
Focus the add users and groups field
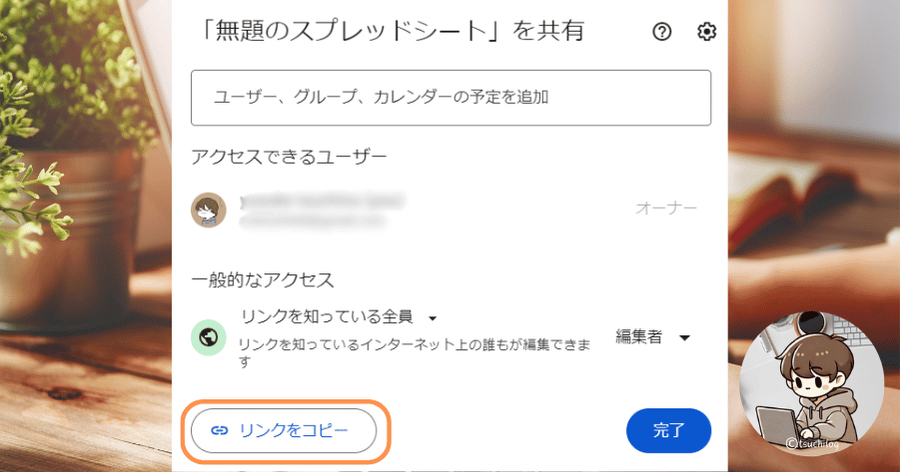click(450, 98)
